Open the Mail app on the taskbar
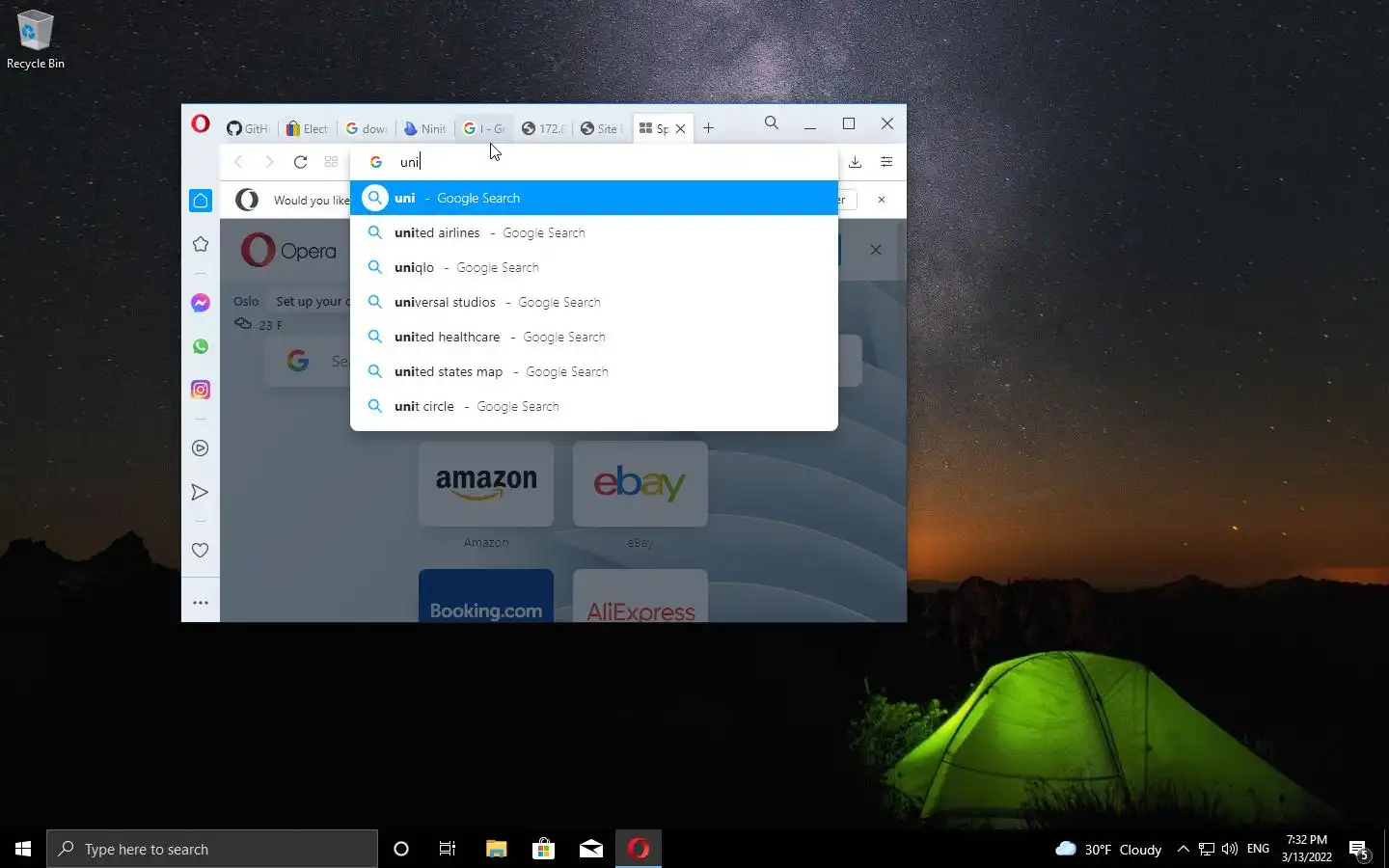Viewport: 1389px width, 868px height. (x=591, y=849)
